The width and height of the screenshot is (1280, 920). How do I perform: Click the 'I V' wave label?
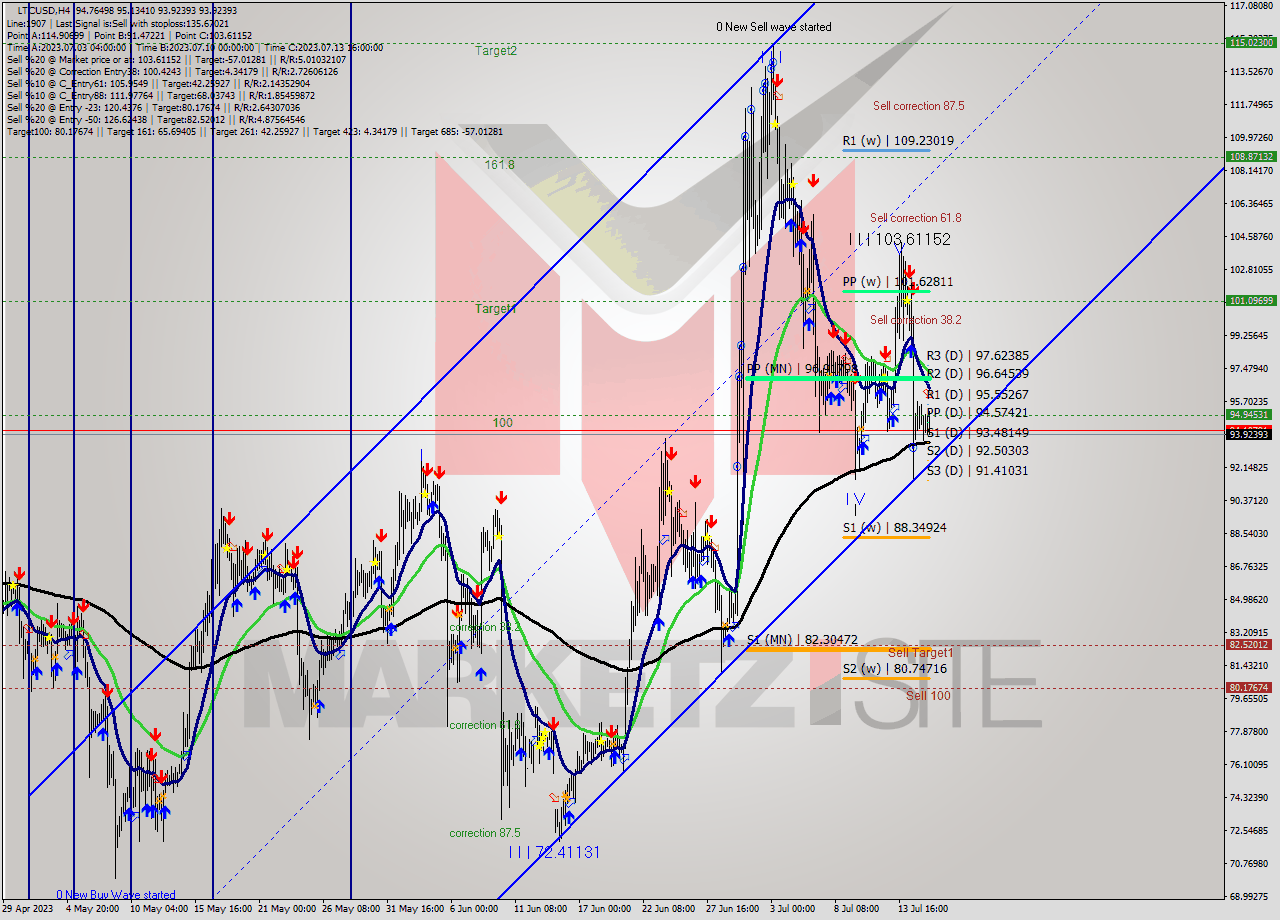click(x=856, y=499)
